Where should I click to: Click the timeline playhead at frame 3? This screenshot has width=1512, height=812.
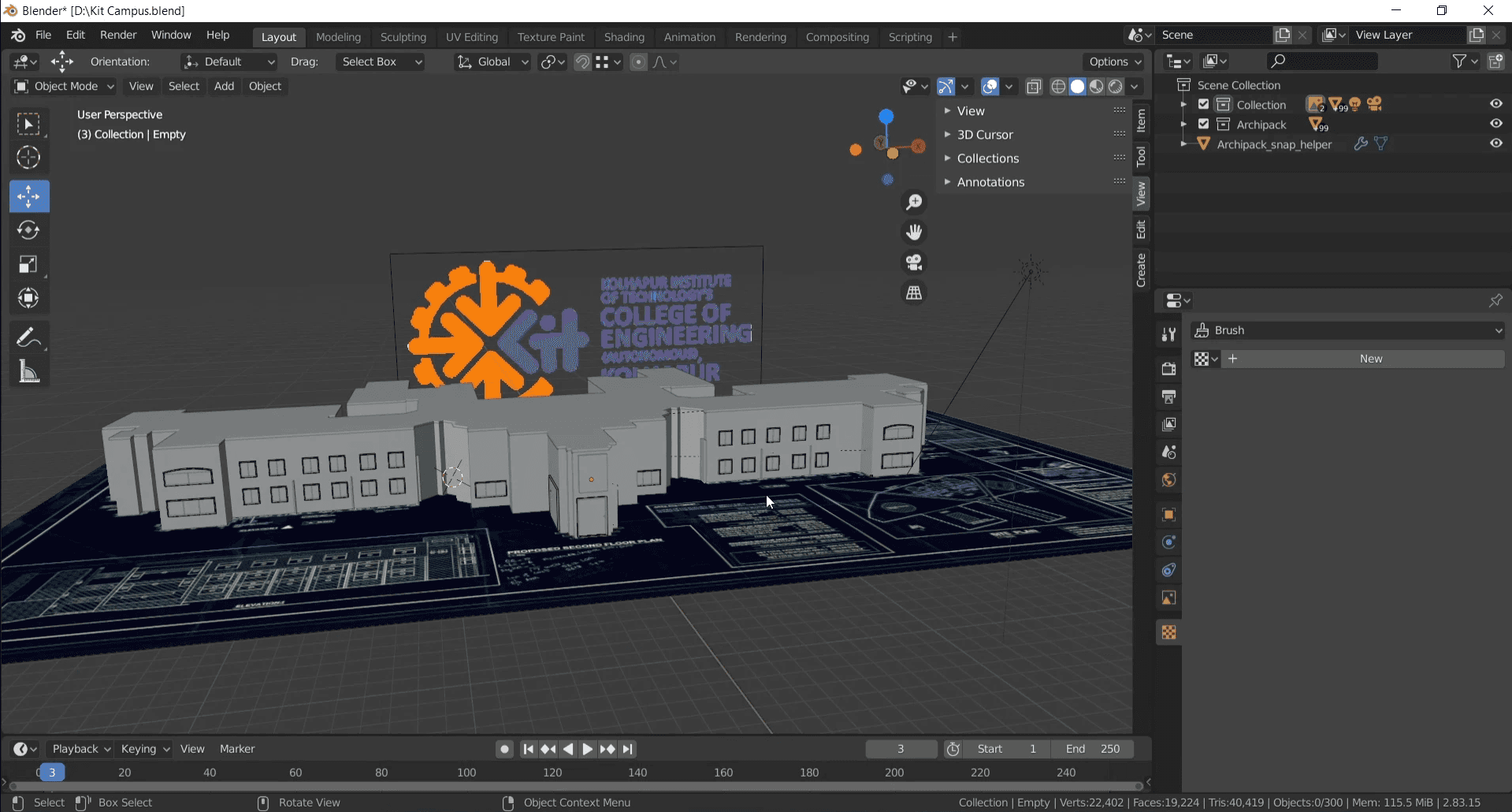[x=52, y=773]
